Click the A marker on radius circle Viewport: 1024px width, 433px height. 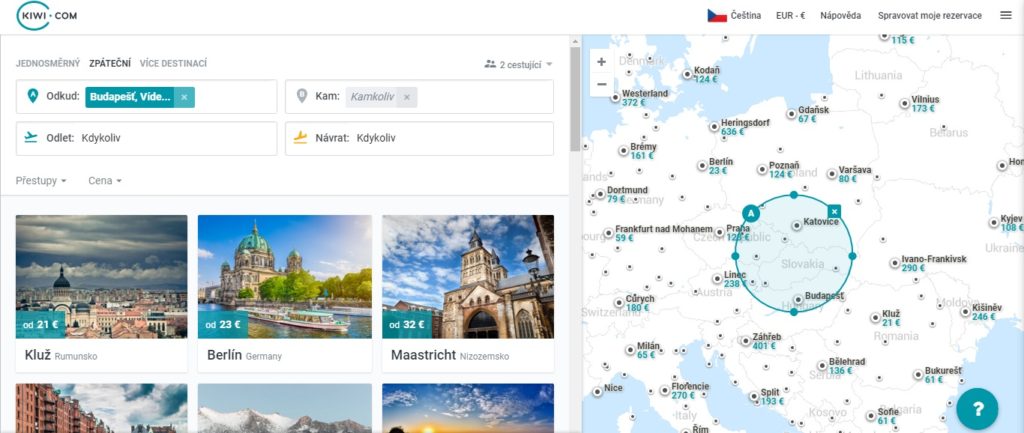tap(751, 214)
